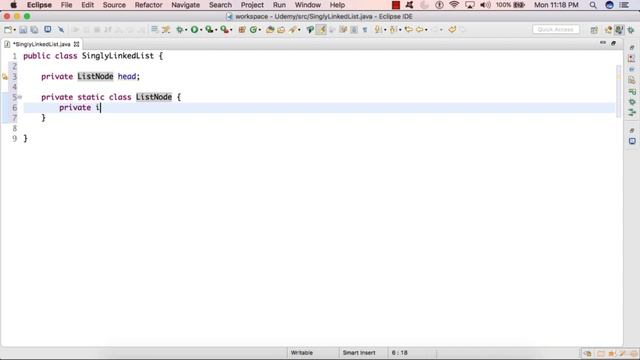Open the Back history dropdown arrow
640x360 pixels.
(x=426, y=30)
